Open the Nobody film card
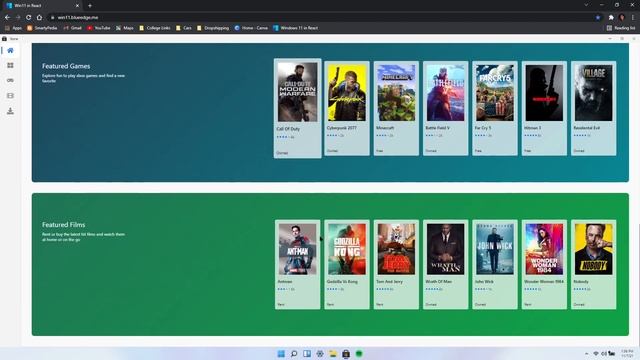 tap(593, 264)
